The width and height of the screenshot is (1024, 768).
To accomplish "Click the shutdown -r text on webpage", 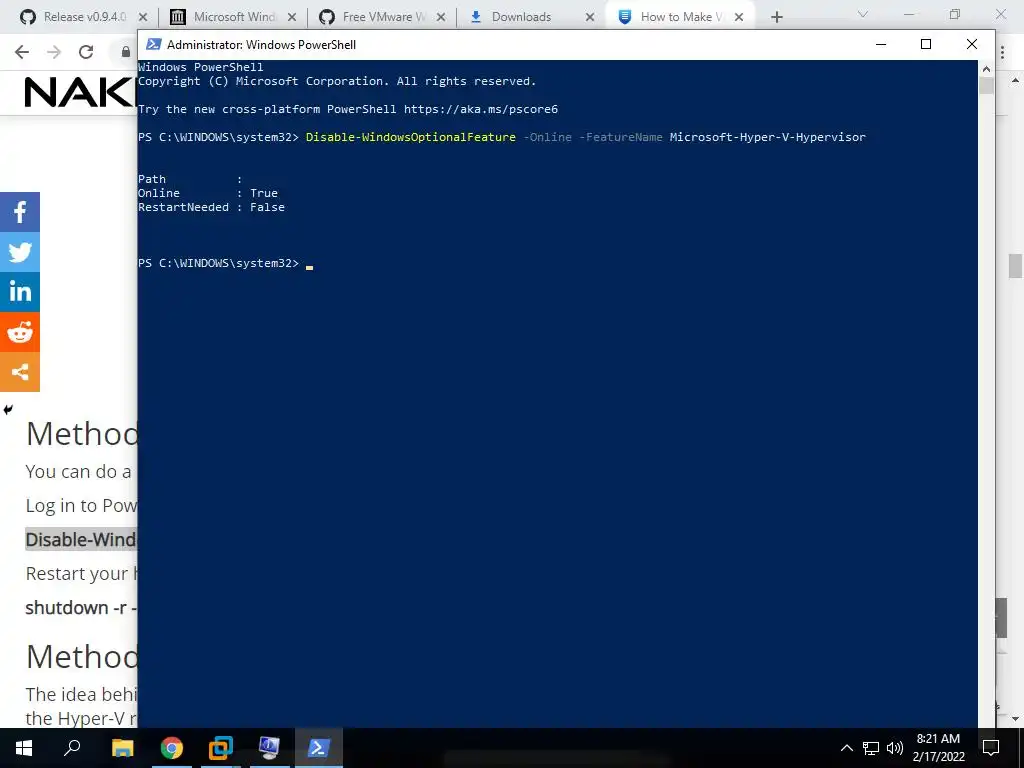I will click(x=81, y=607).
